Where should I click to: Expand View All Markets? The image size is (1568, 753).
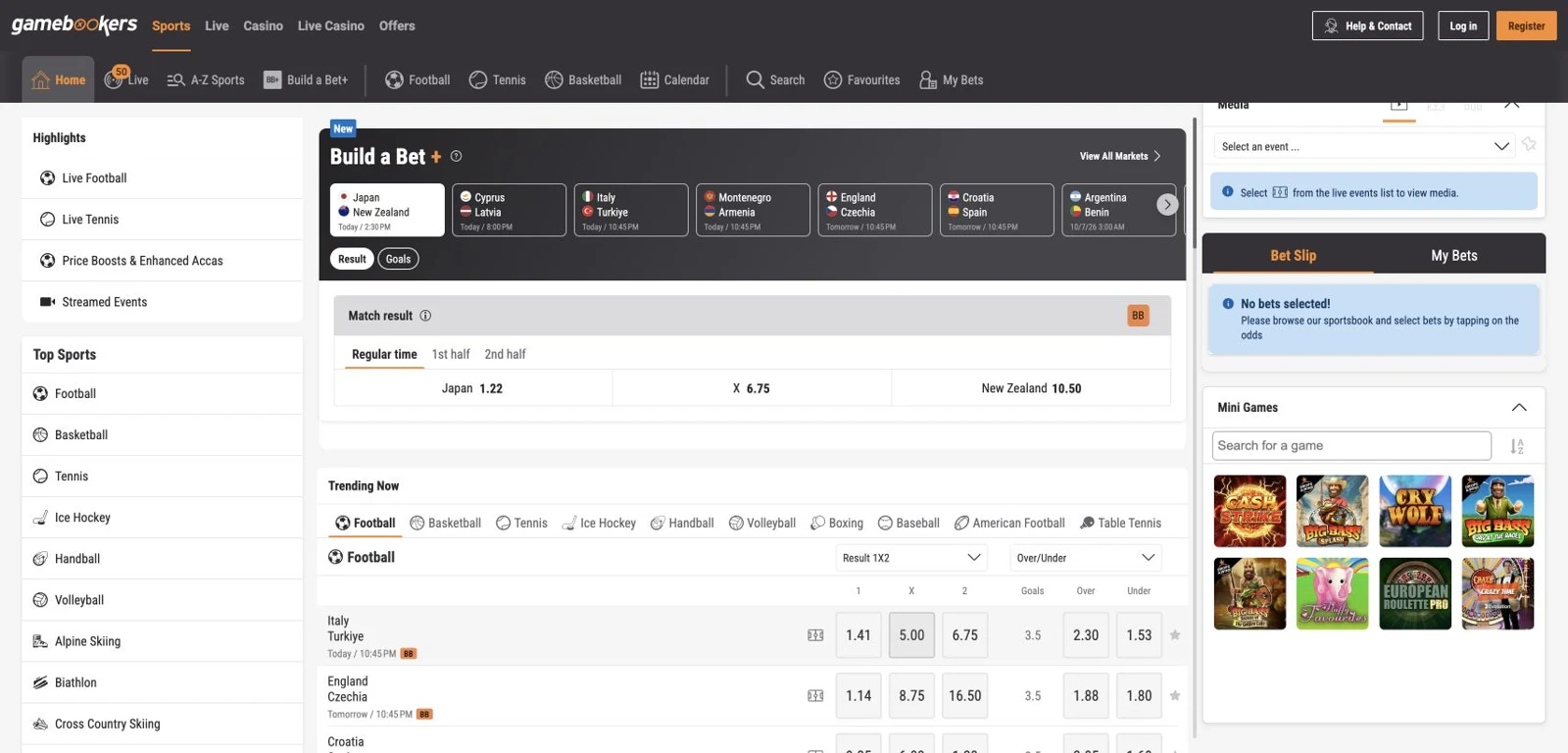click(1120, 156)
